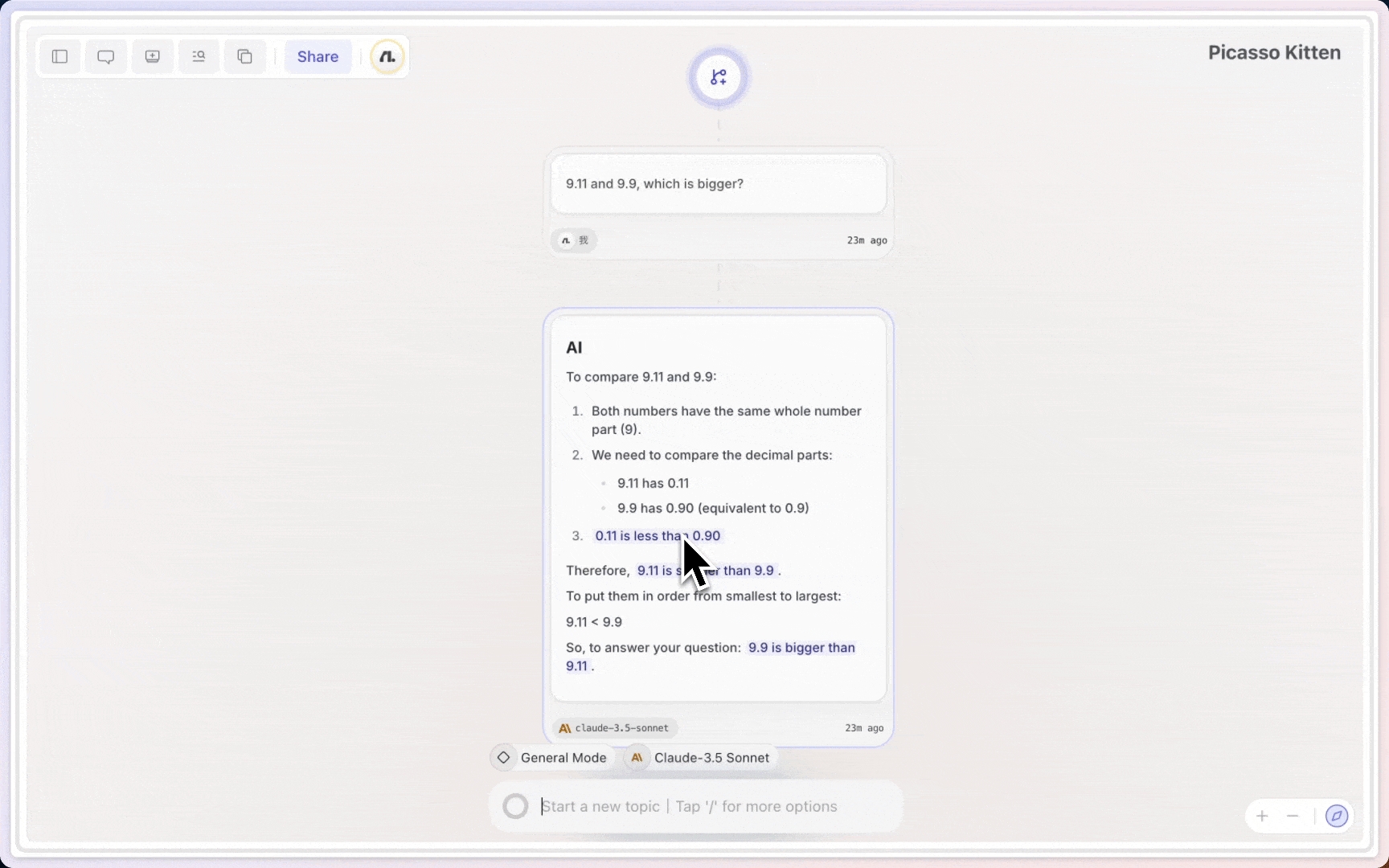Viewport: 1389px width, 868px height.
Task: Click the highlighted '0.11 is less than 0.90' text
Action: pyautogui.click(x=635, y=536)
